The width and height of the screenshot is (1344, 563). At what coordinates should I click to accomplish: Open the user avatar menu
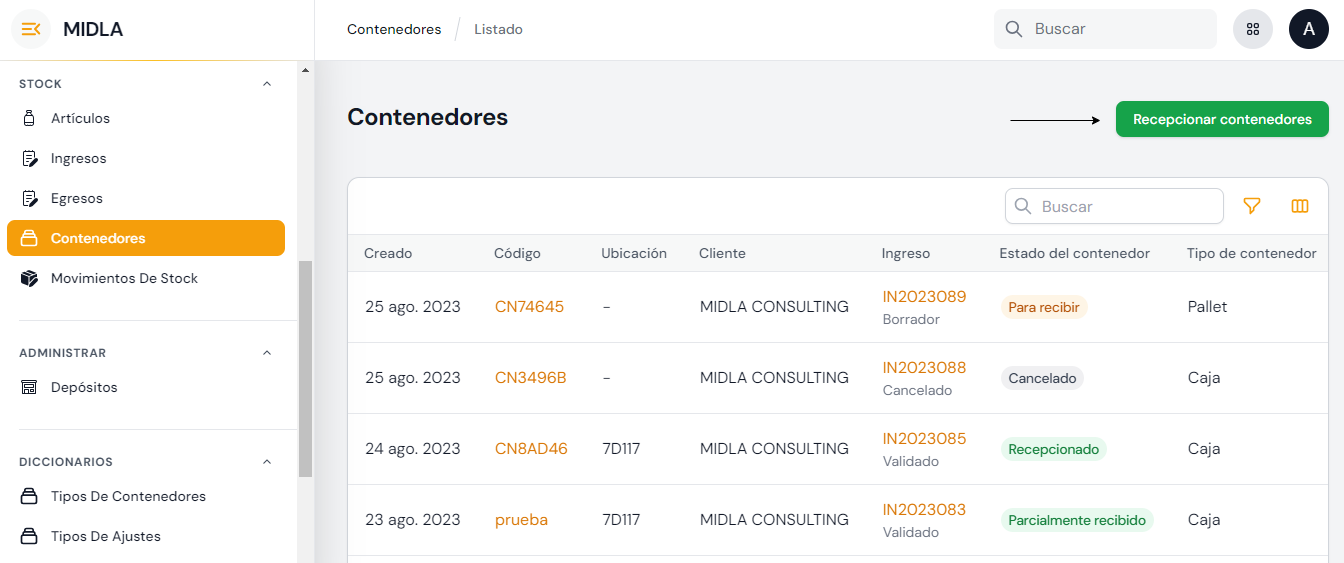coord(1308,29)
